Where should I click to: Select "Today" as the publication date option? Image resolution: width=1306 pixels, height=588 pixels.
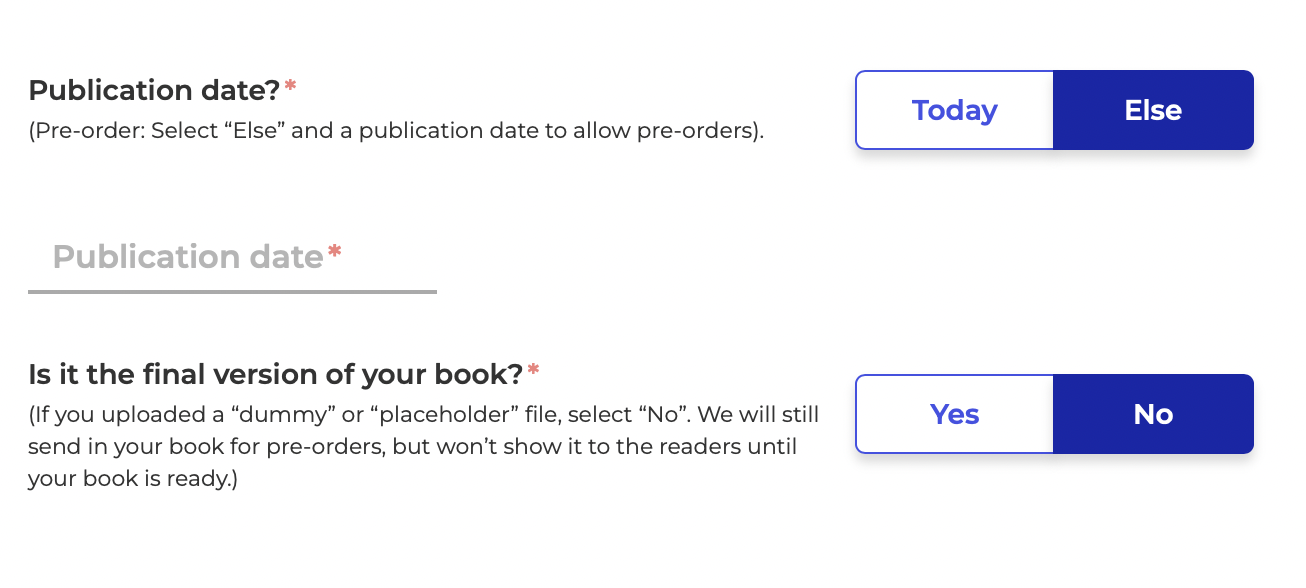954,110
